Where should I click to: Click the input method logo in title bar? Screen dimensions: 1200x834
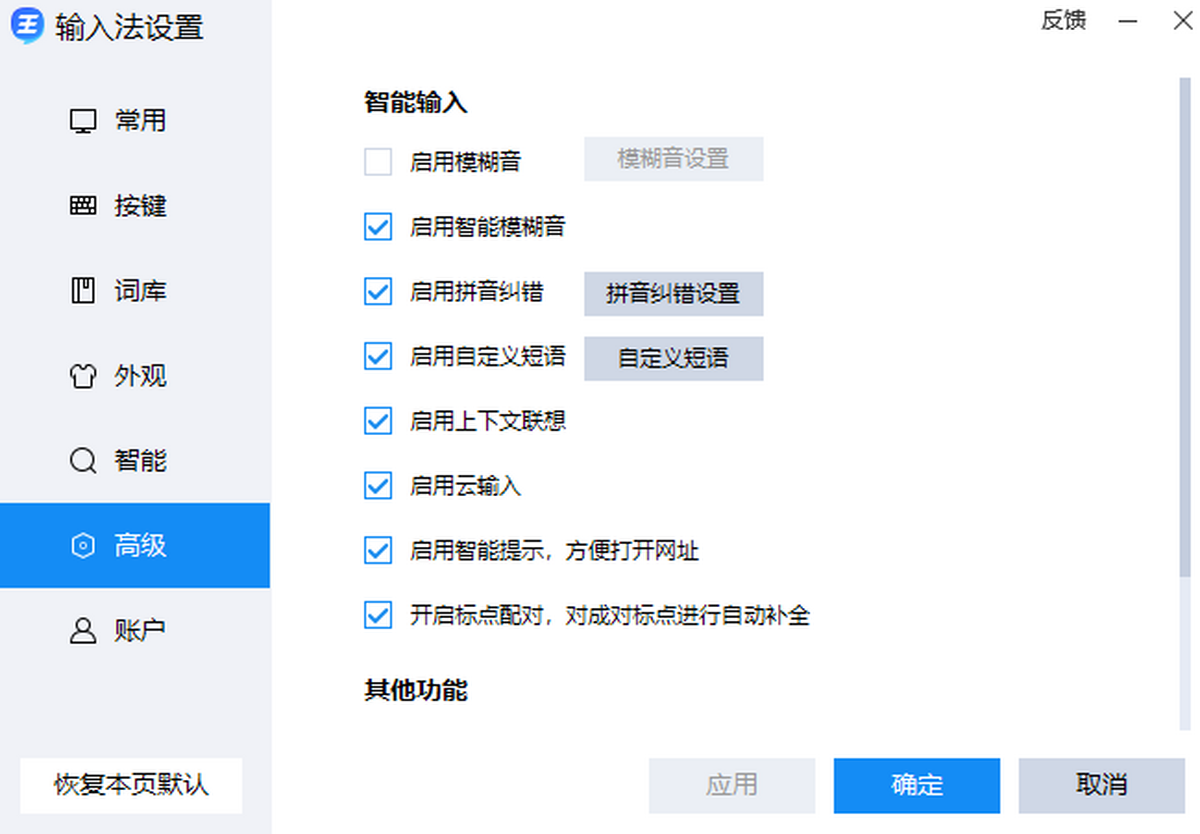27,26
